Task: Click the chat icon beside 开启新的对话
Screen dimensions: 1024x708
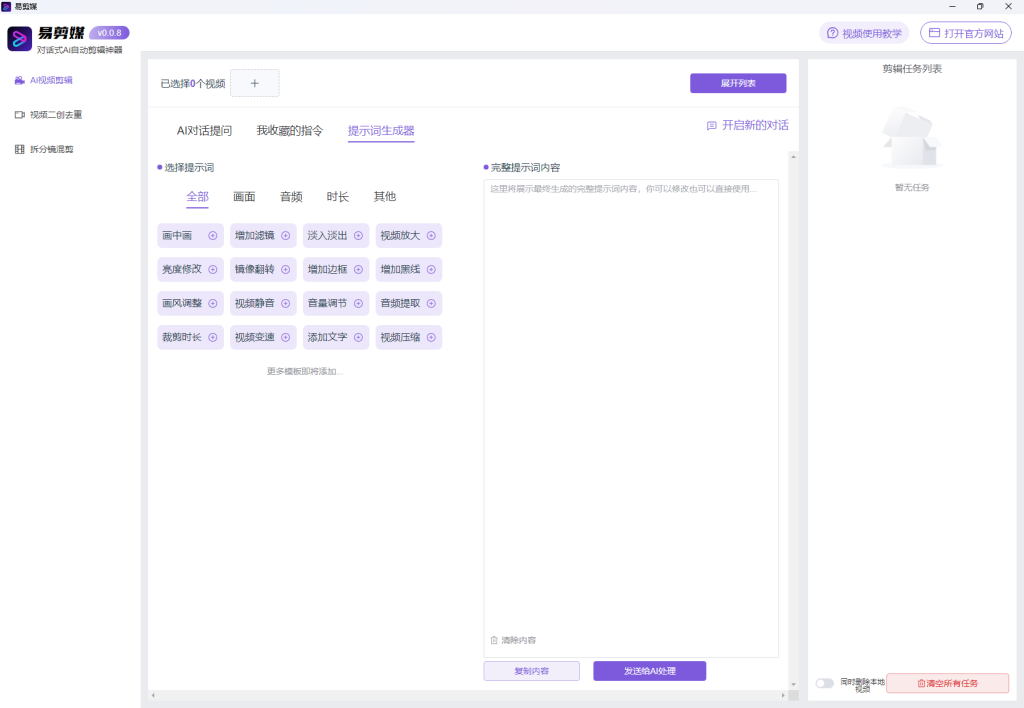Action: (712, 125)
